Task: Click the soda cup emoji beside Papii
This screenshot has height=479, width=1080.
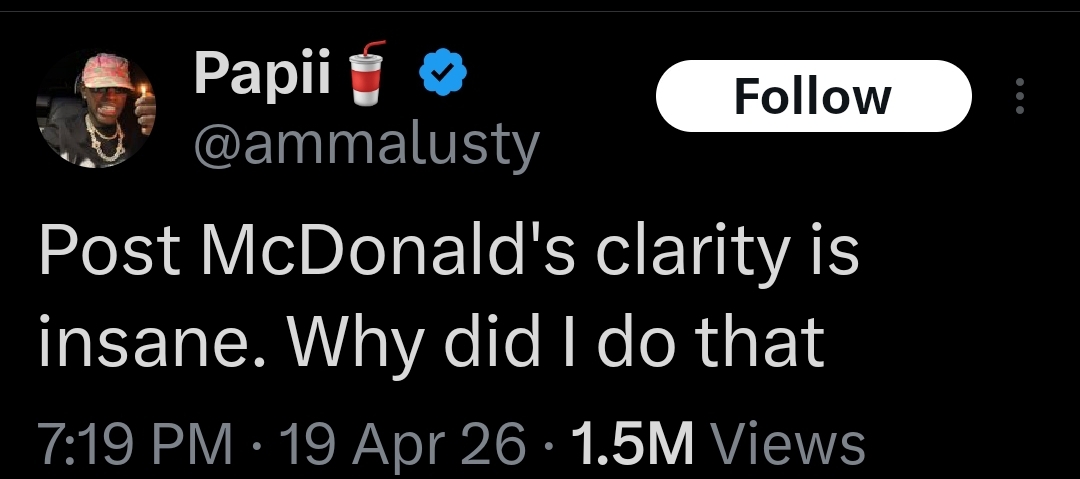Action: click(370, 73)
